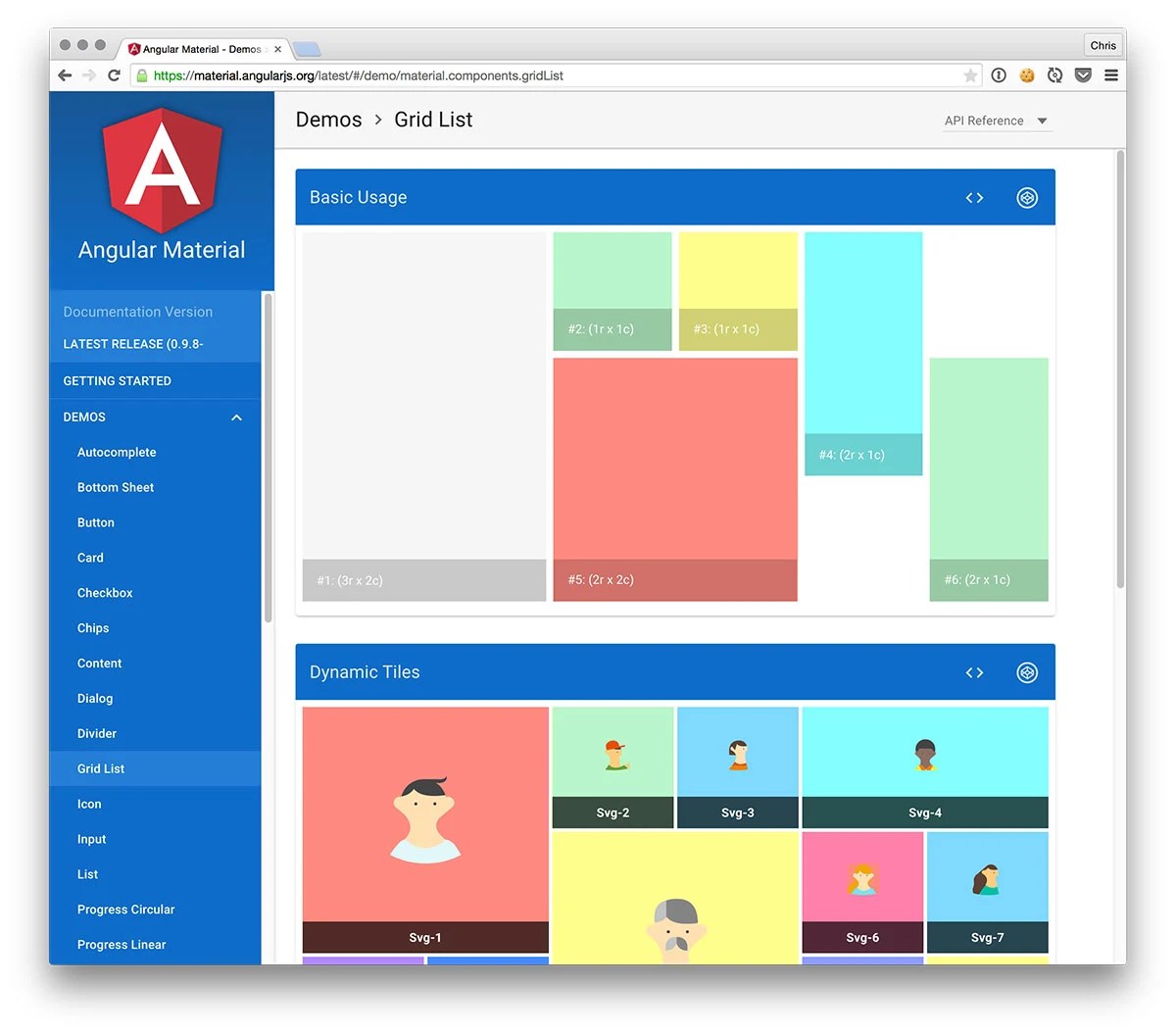Viewport: 1176px width, 1035px height.
Task: Open the Progress Circular demo link
Action: click(125, 909)
